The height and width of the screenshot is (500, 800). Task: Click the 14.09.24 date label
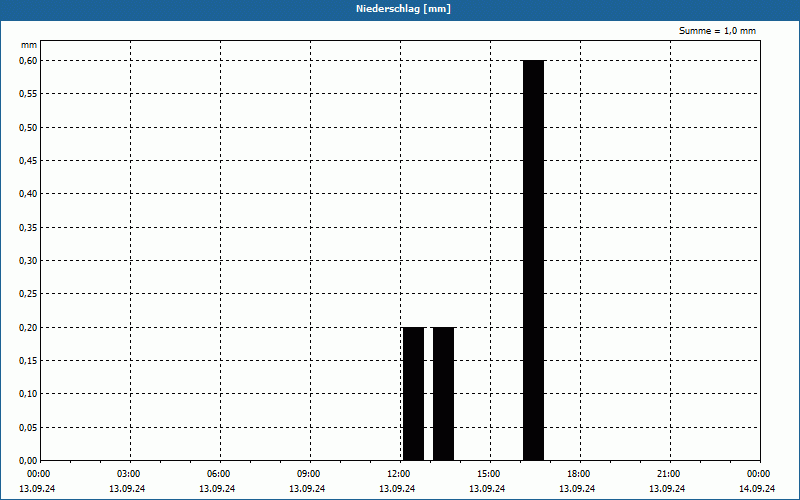pyautogui.click(x=757, y=489)
